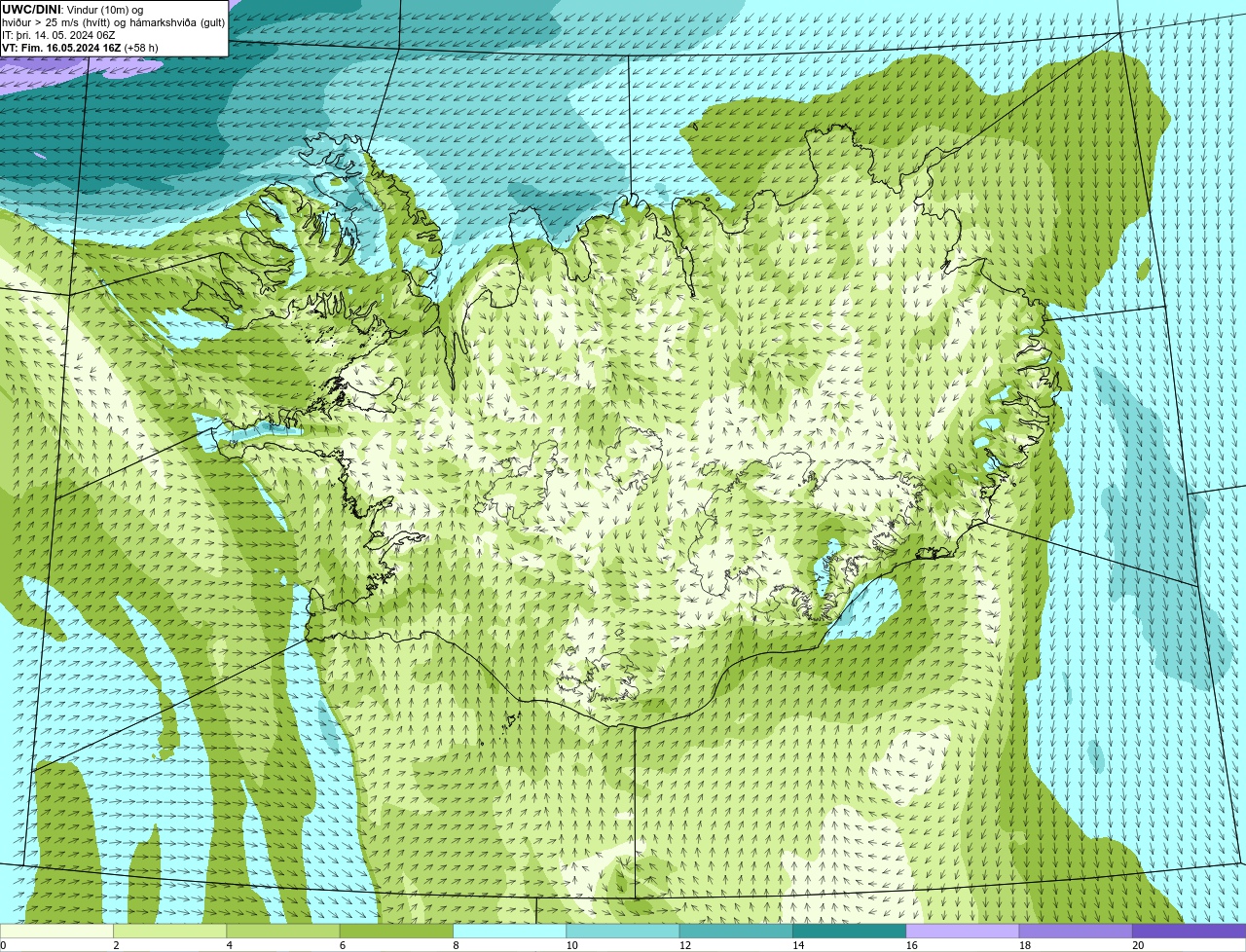1246x952 pixels.
Task: Click the deep purple above-20 m/s legend swatch
Action: (1190, 931)
